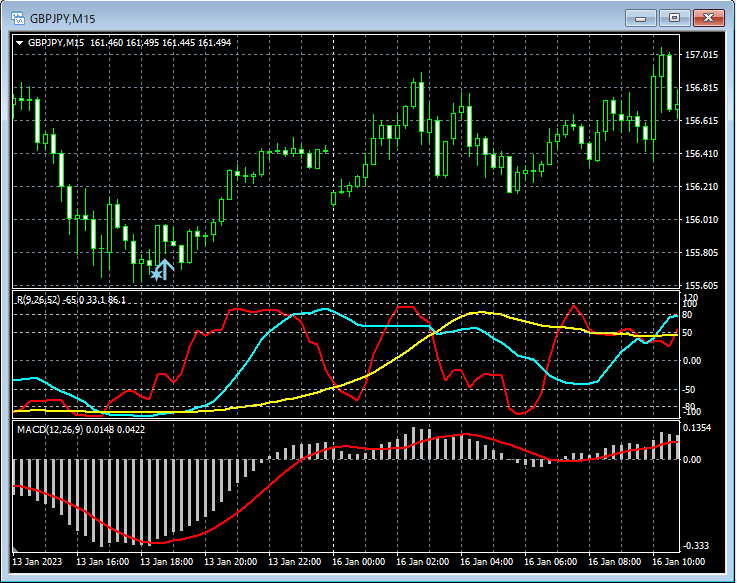The width and height of the screenshot is (737, 583).
Task: Maximize the GBPJPY,M15 chart window
Action: (675, 18)
